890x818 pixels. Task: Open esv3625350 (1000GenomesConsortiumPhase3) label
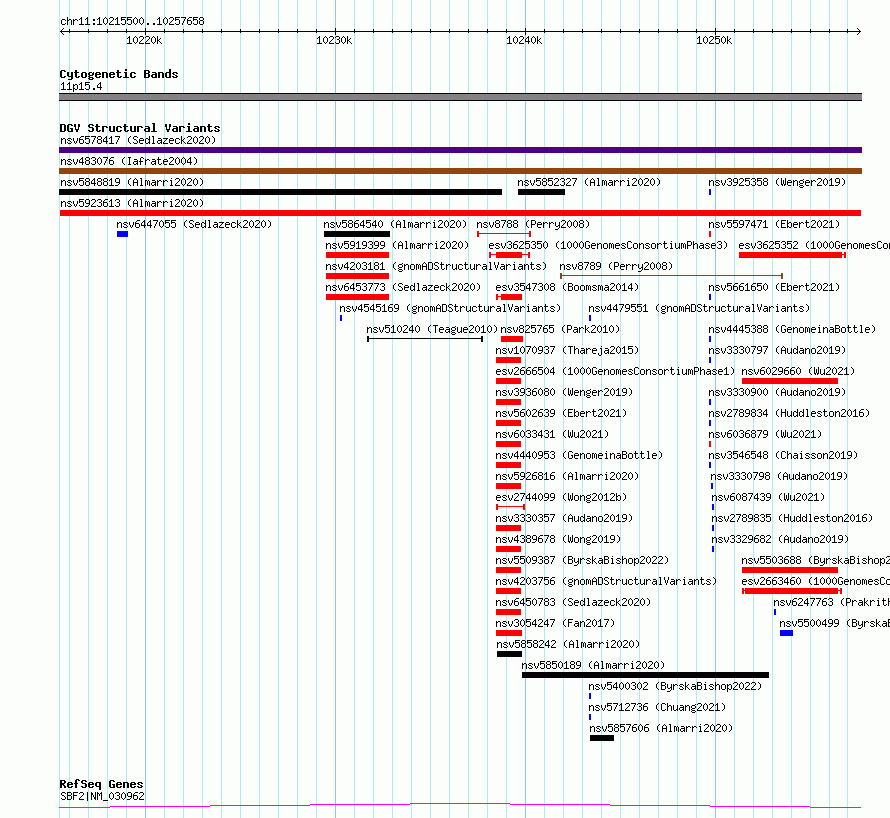tap(608, 245)
